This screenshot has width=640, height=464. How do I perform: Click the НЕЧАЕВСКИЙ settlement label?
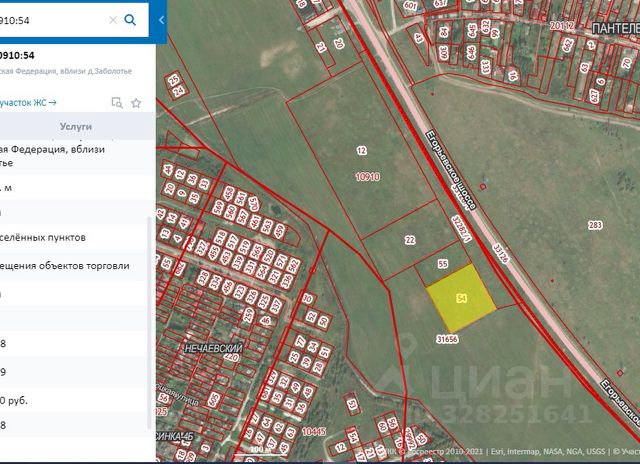pos(213,348)
